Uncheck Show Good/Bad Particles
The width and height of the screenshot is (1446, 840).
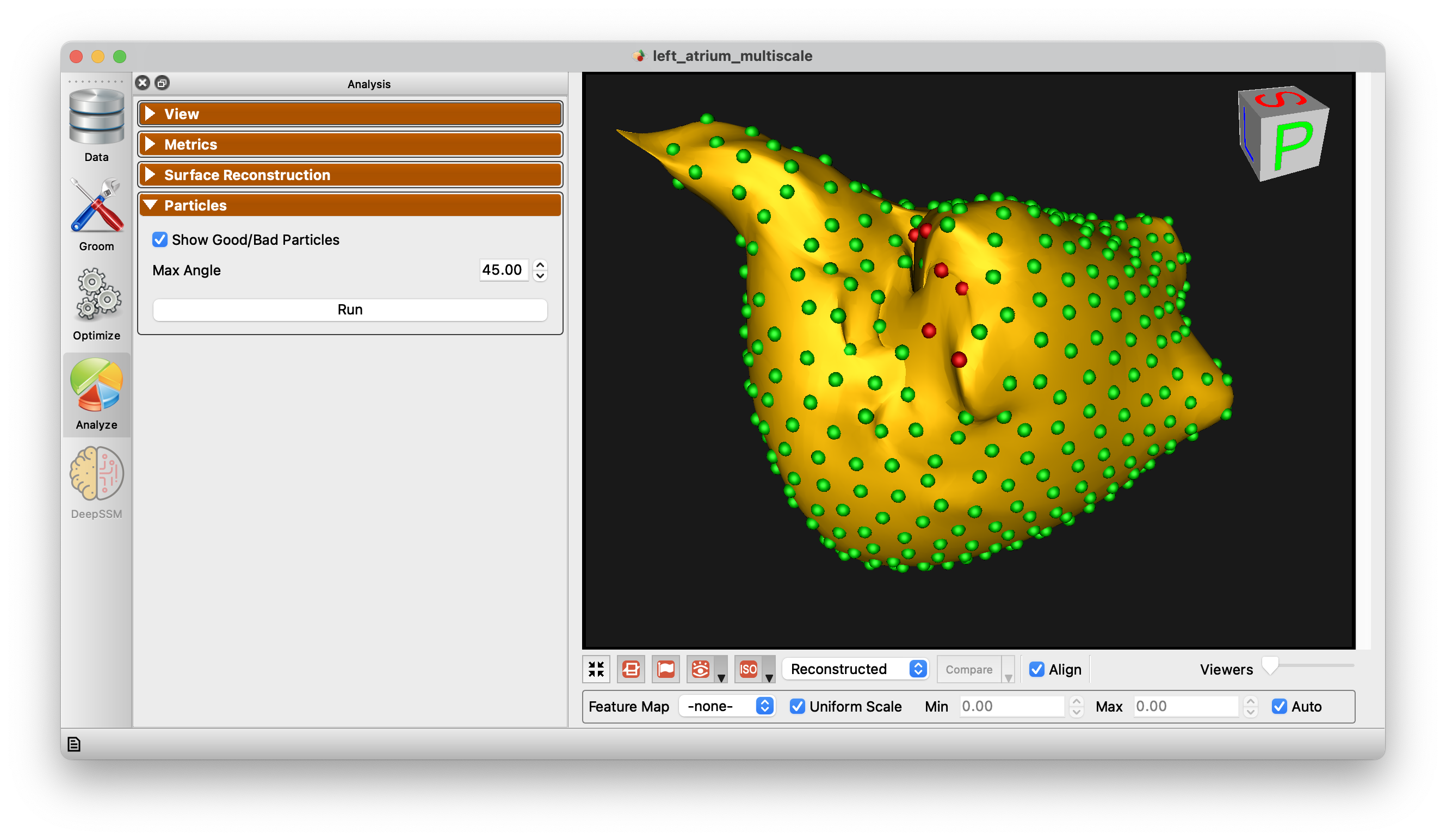pyautogui.click(x=160, y=239)
